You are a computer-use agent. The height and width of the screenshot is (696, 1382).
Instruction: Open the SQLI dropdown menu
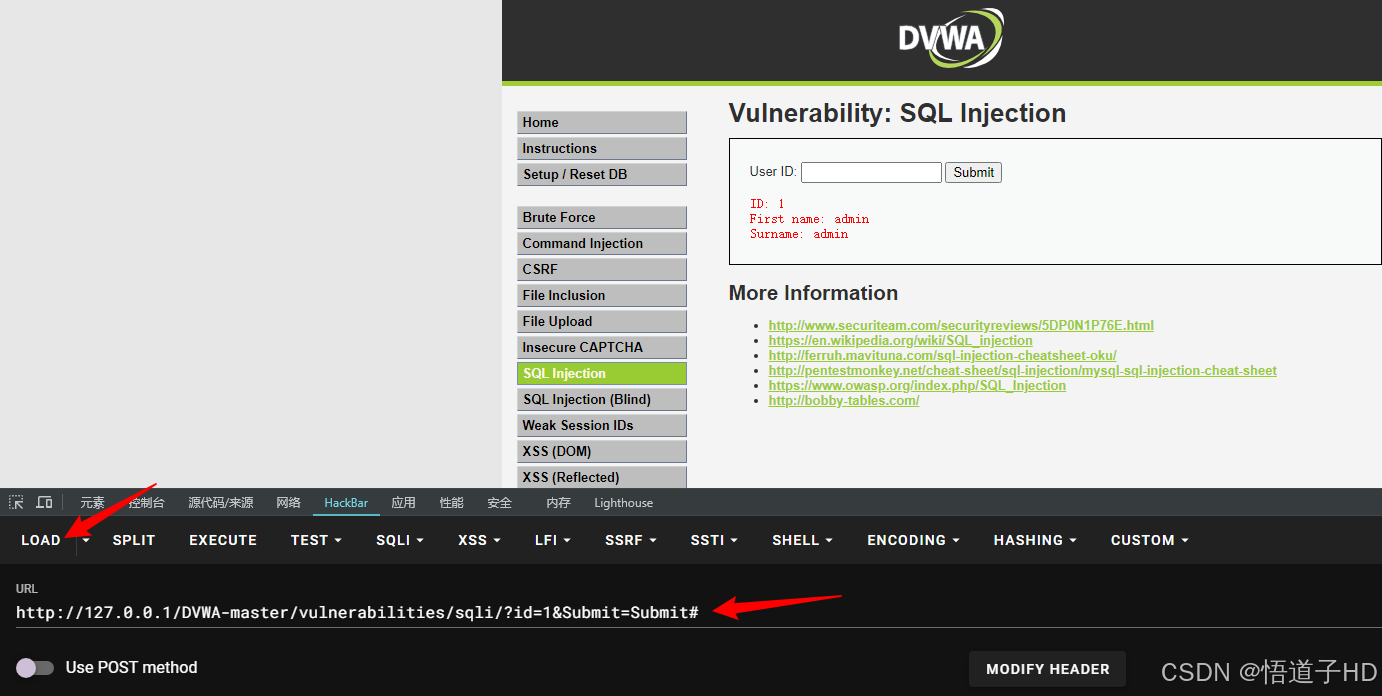(x=400, y=540)
